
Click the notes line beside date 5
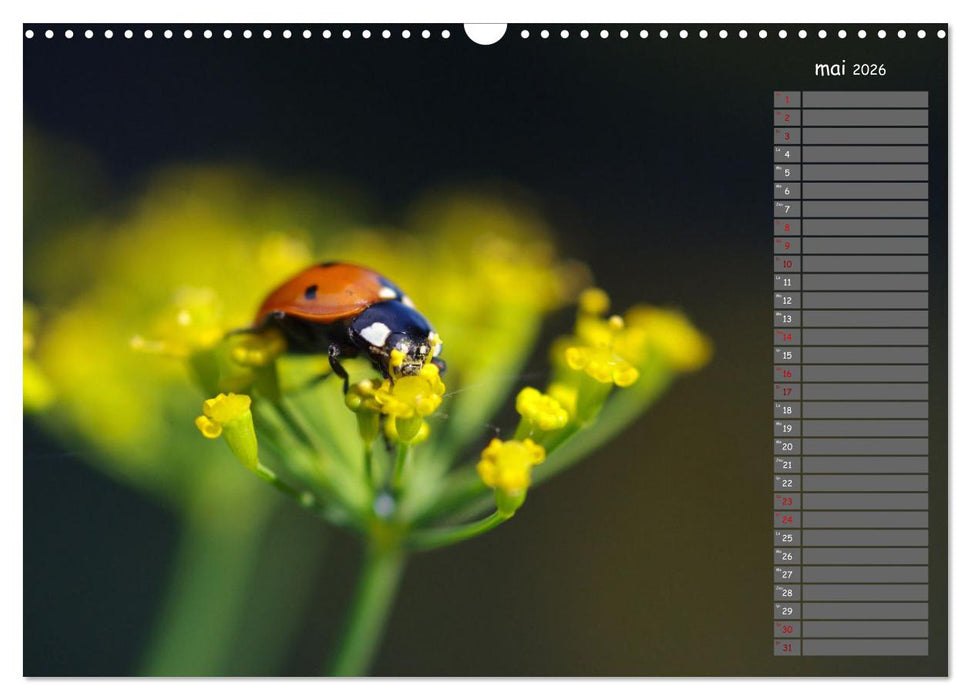pyautogui.click(x=868, y=170)
